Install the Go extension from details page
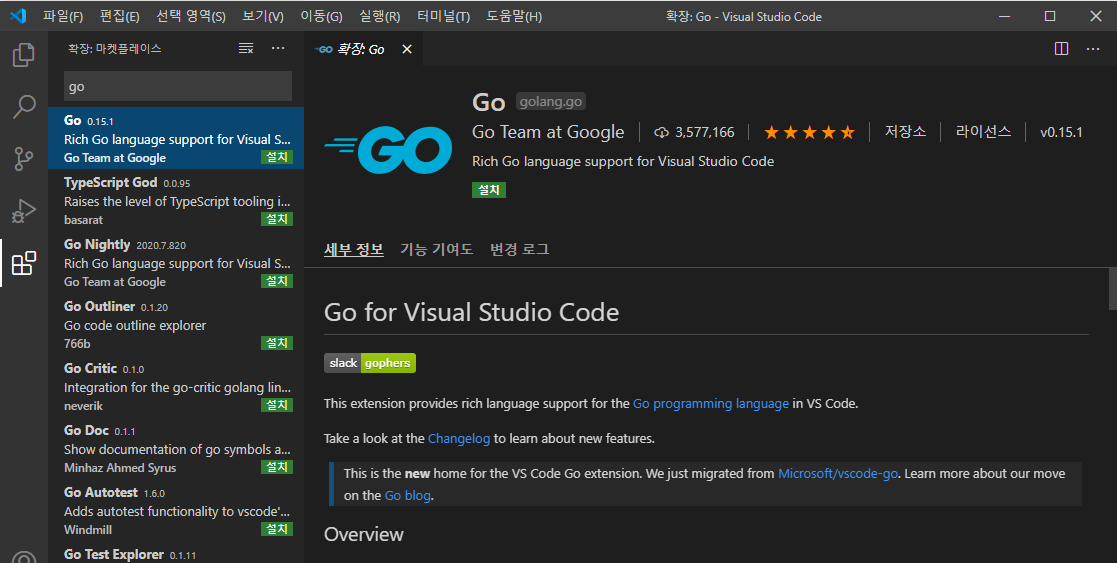Viewport: 1117px width, 563px height. [489, 190]
